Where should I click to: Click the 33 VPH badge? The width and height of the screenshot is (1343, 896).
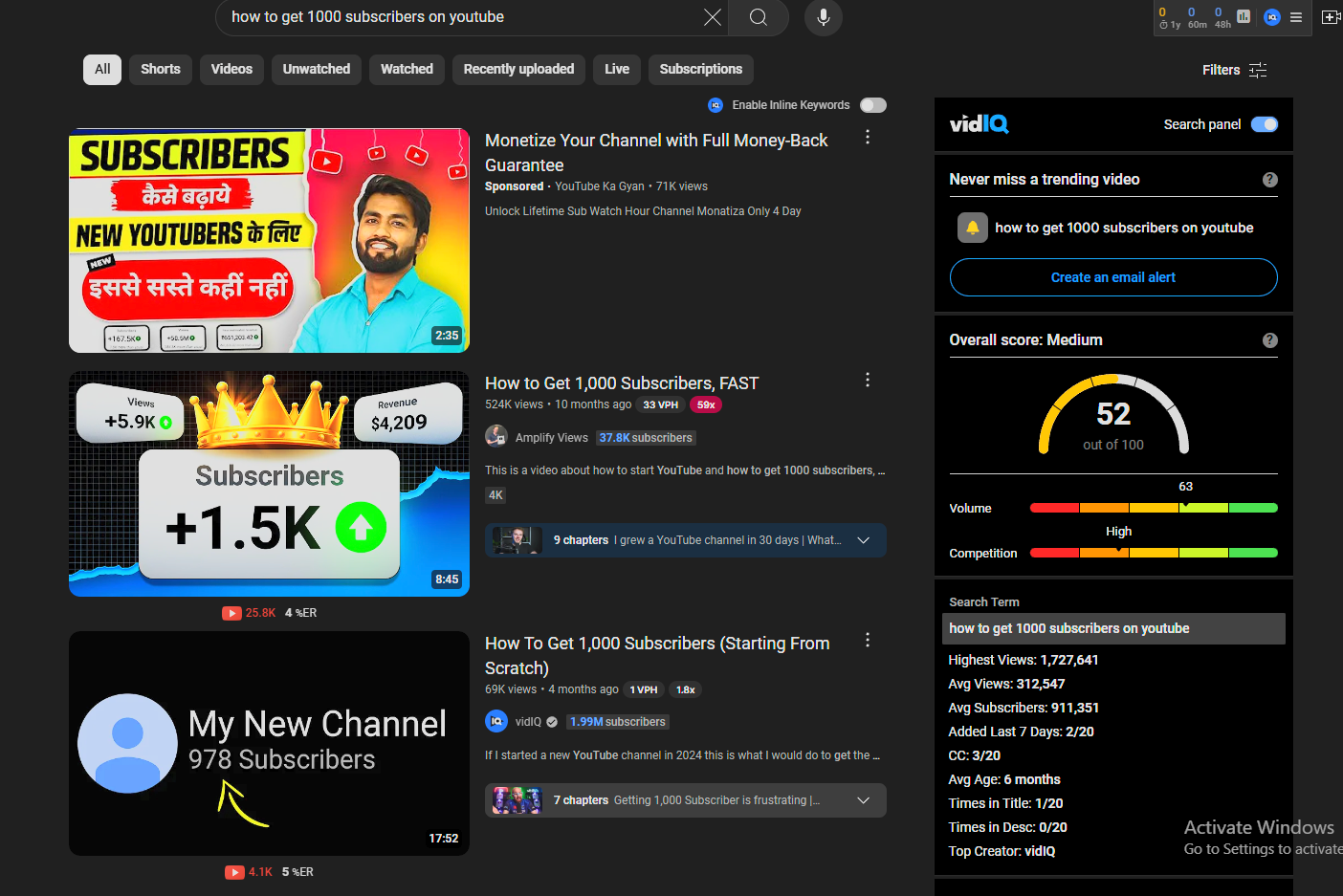click(660, 404)
